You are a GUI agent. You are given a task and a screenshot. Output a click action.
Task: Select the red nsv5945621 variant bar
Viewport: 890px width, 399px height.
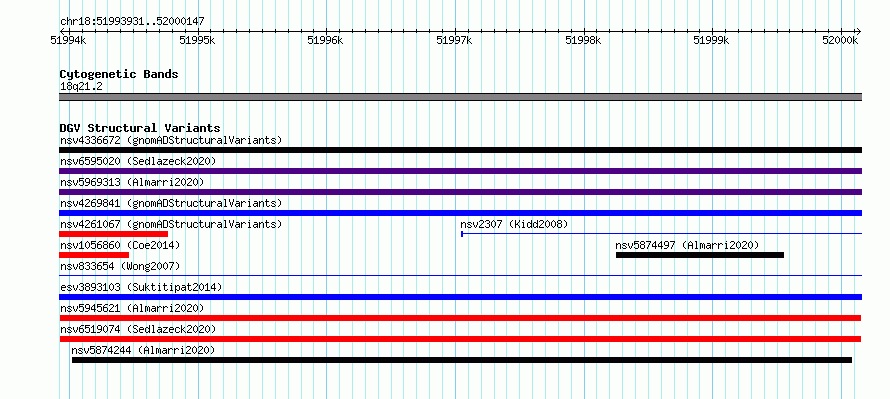coord(460,318)
